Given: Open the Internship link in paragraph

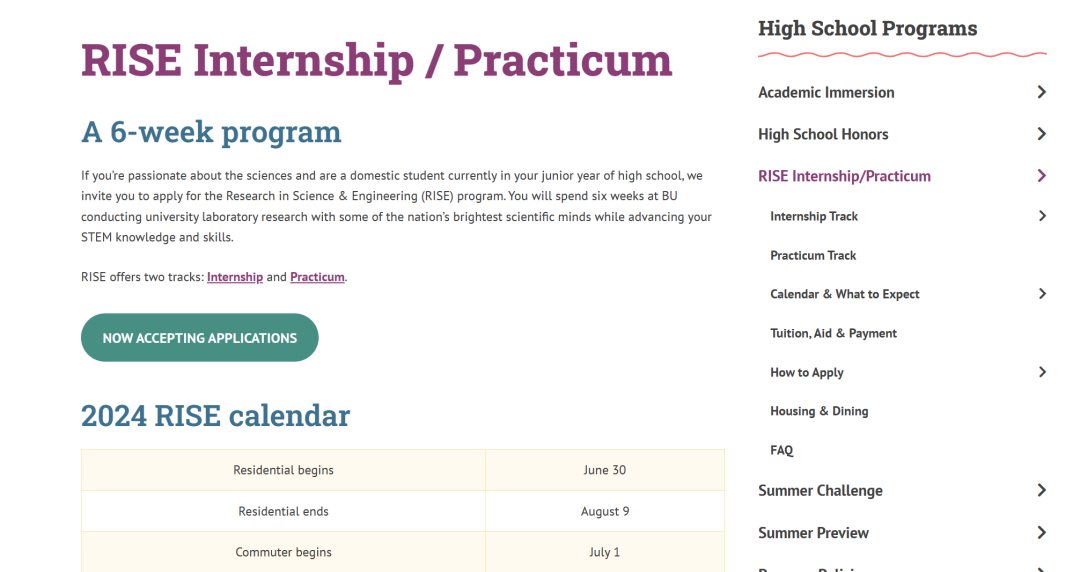Looking at the screenshot, I should [235, 277].
